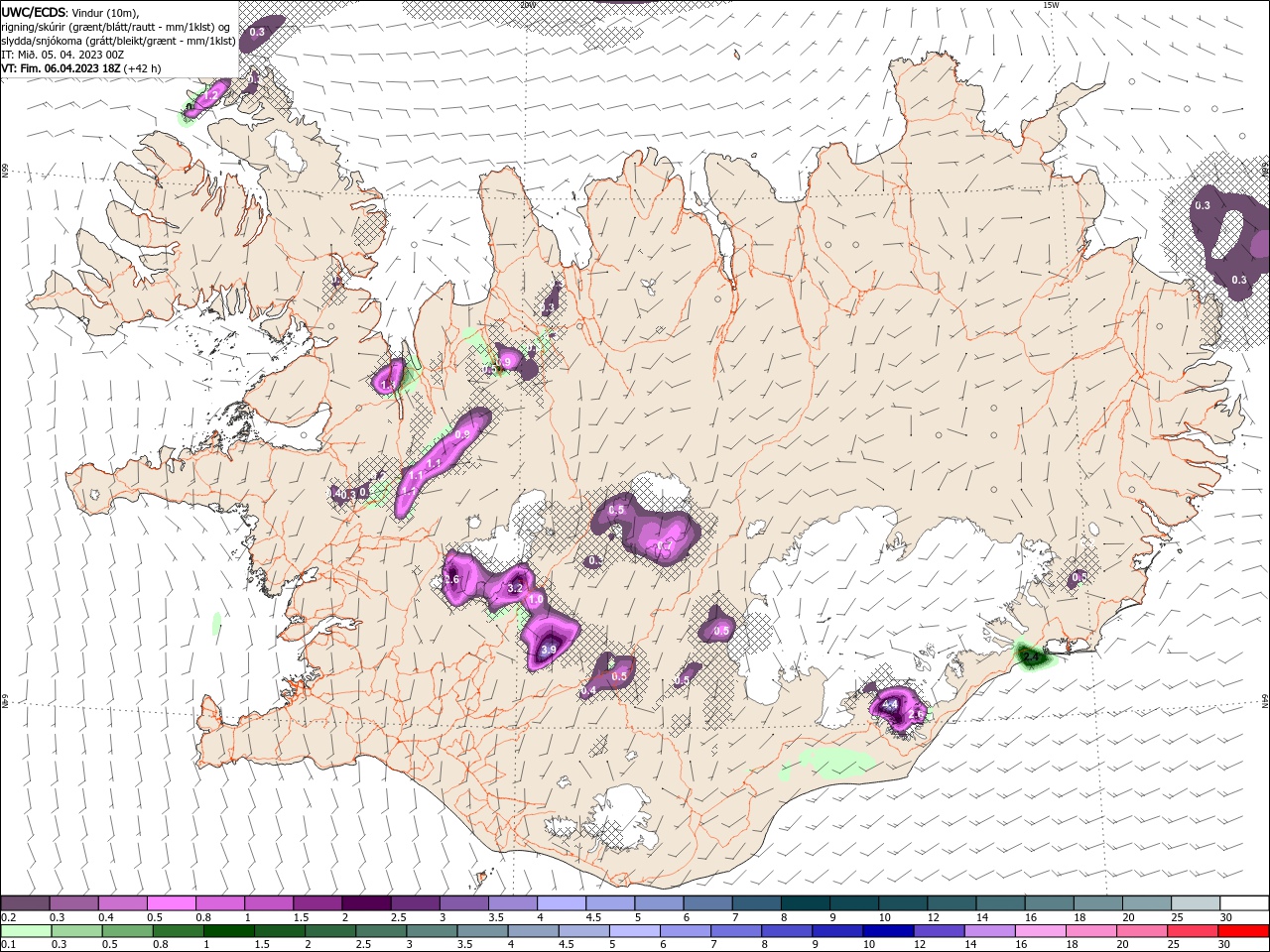Click the 4.4 value in southeast Iceland
The image size is (1270, 952).
point(890,705)
